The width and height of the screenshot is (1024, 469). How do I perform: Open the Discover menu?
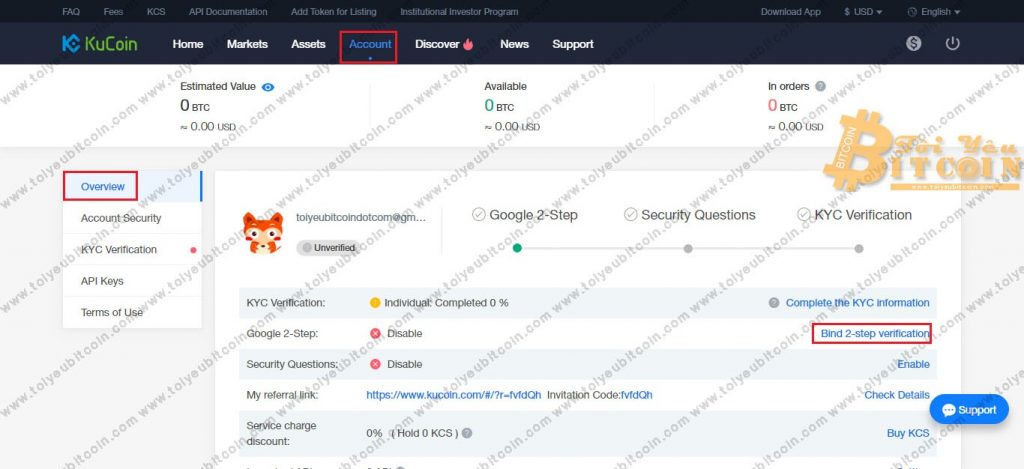click(437, 44)
